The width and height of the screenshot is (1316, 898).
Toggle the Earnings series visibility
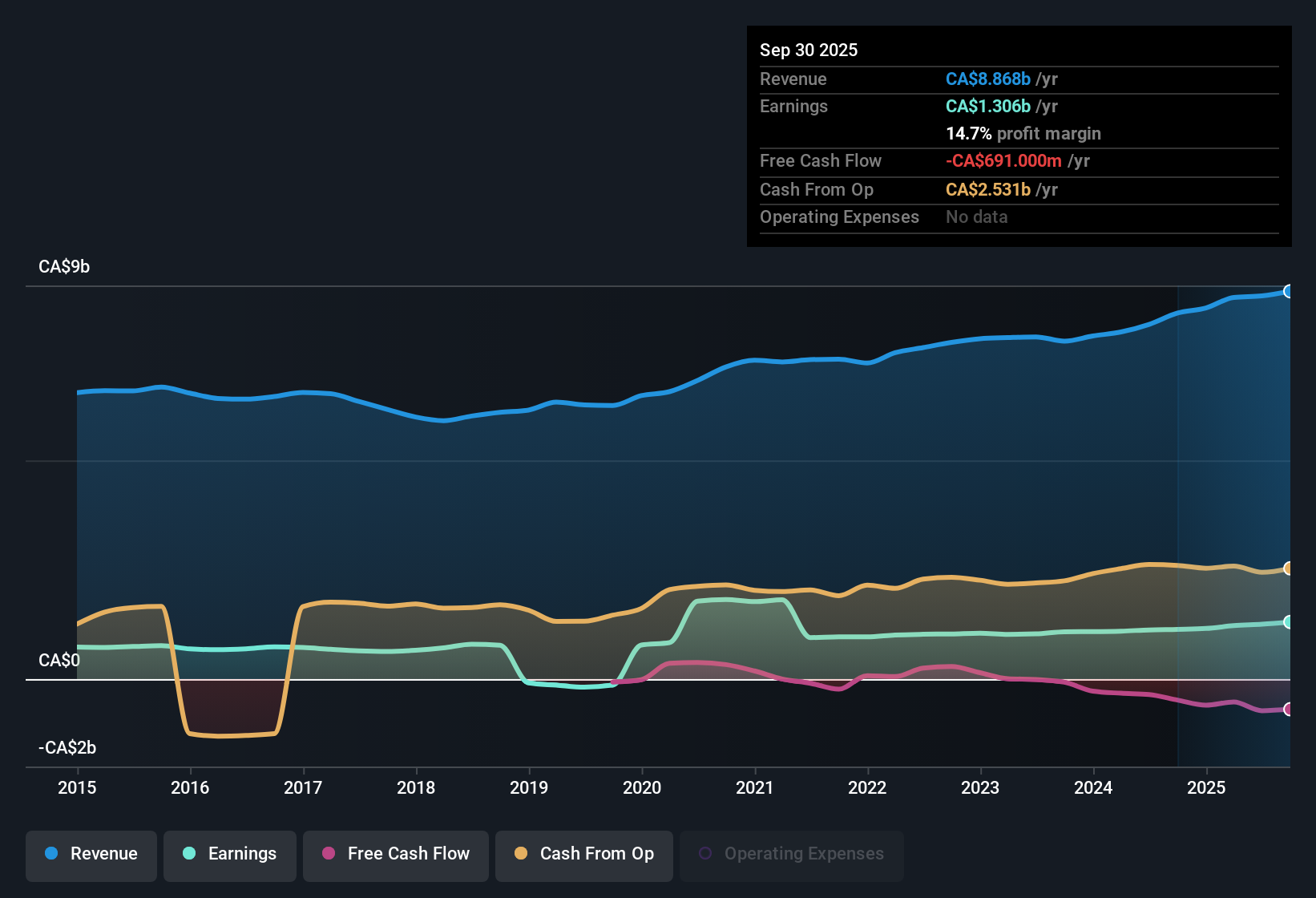(230, 854)
